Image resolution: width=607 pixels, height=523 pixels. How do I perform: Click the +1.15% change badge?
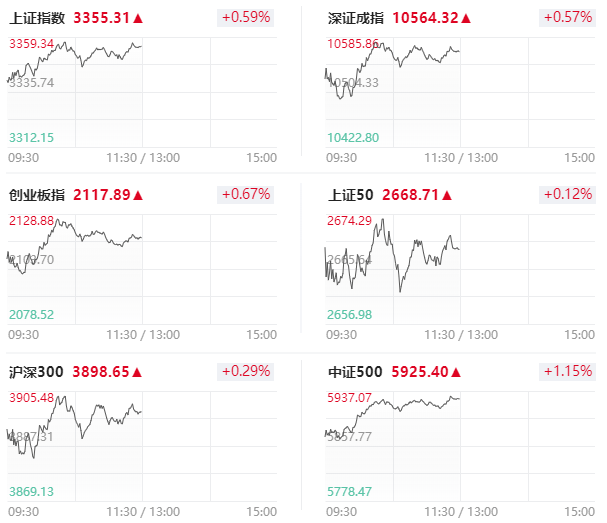point(567,371)
